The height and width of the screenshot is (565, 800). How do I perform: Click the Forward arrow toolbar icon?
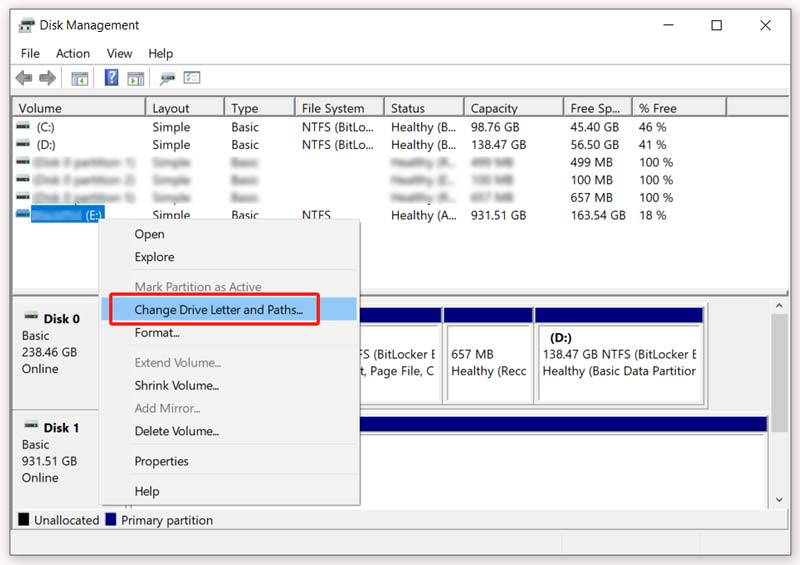point(47,78)
